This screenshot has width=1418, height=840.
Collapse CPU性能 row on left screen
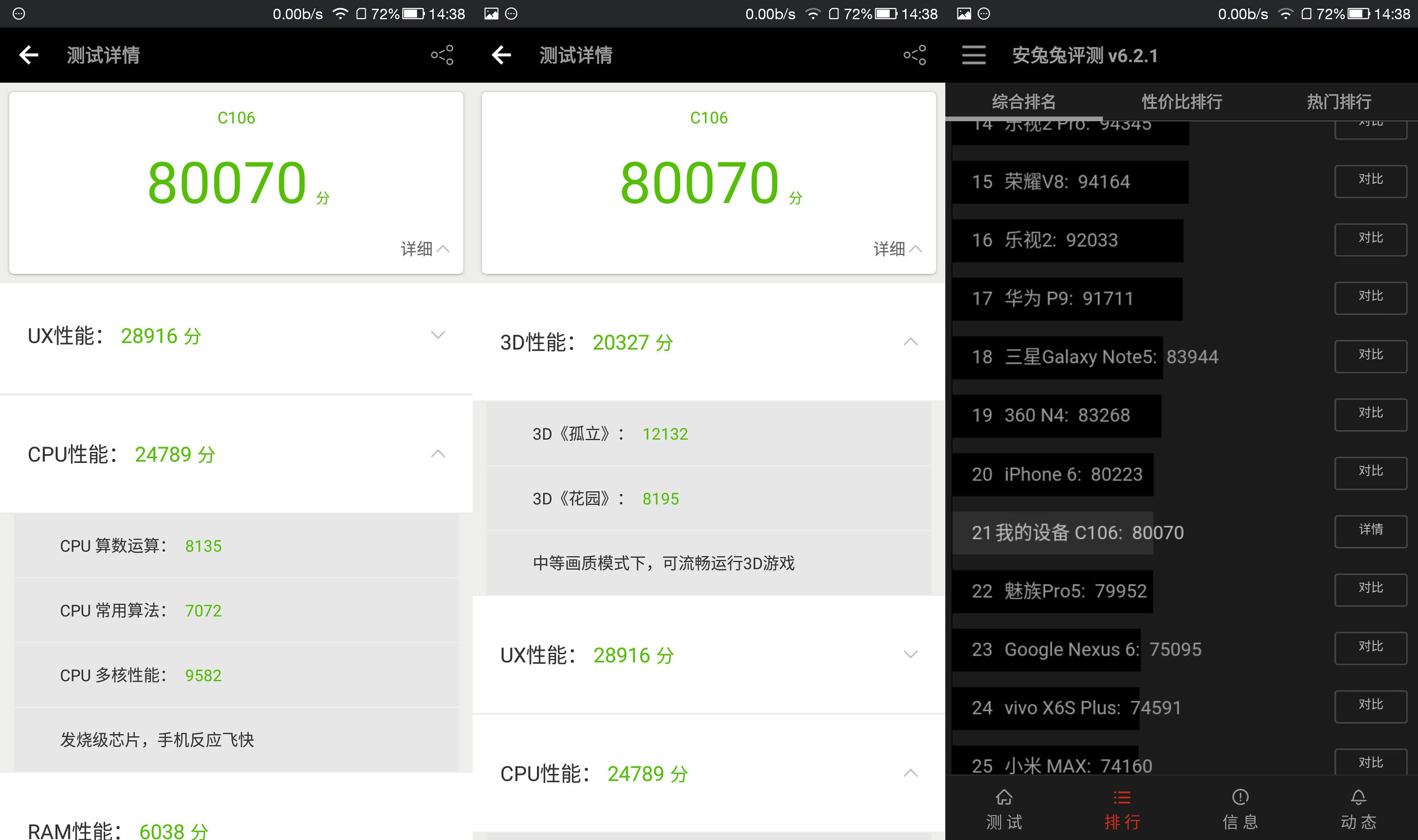(236, 454)
